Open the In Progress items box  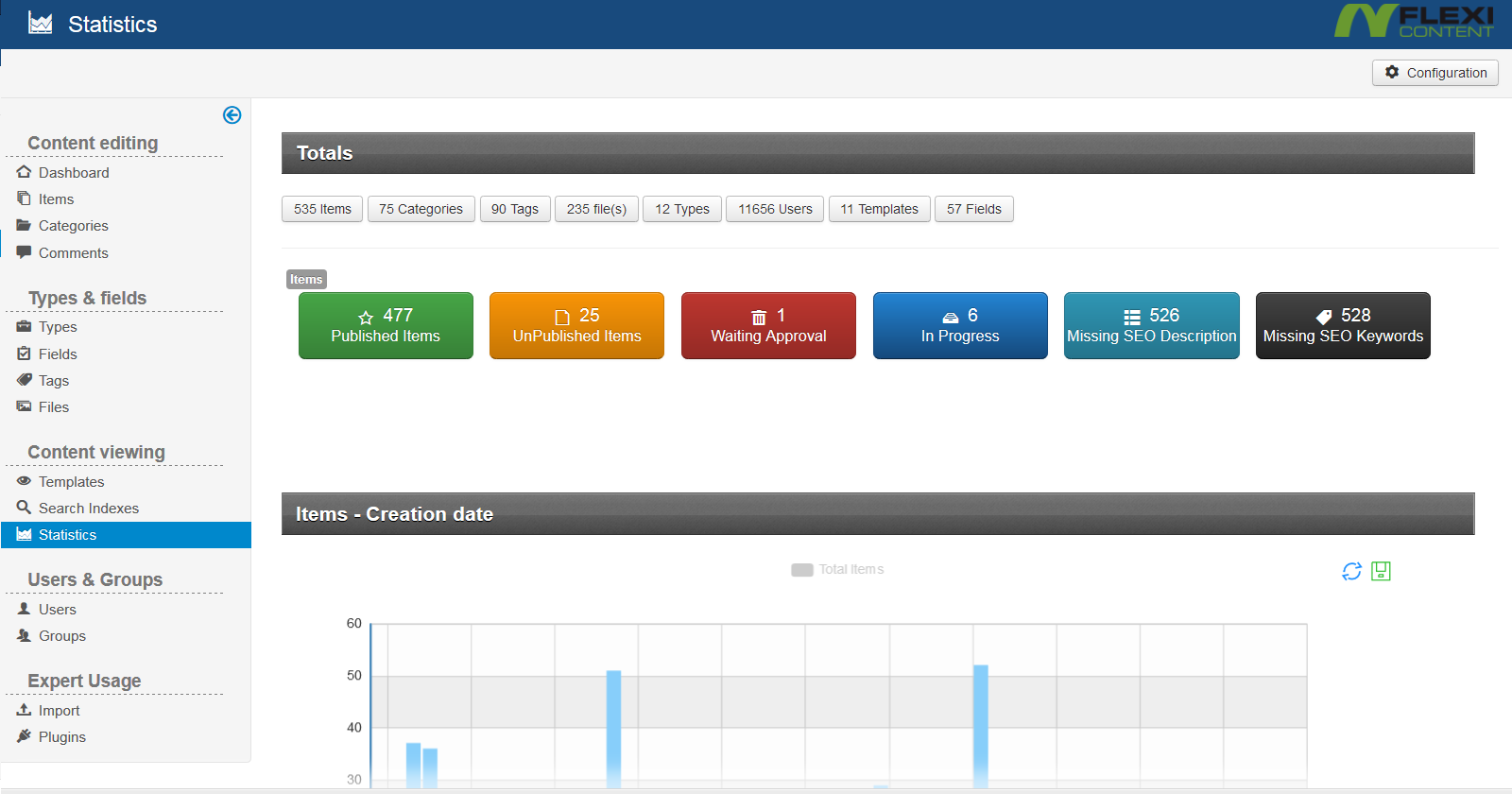pyautogui.click(x=960, y=325)
